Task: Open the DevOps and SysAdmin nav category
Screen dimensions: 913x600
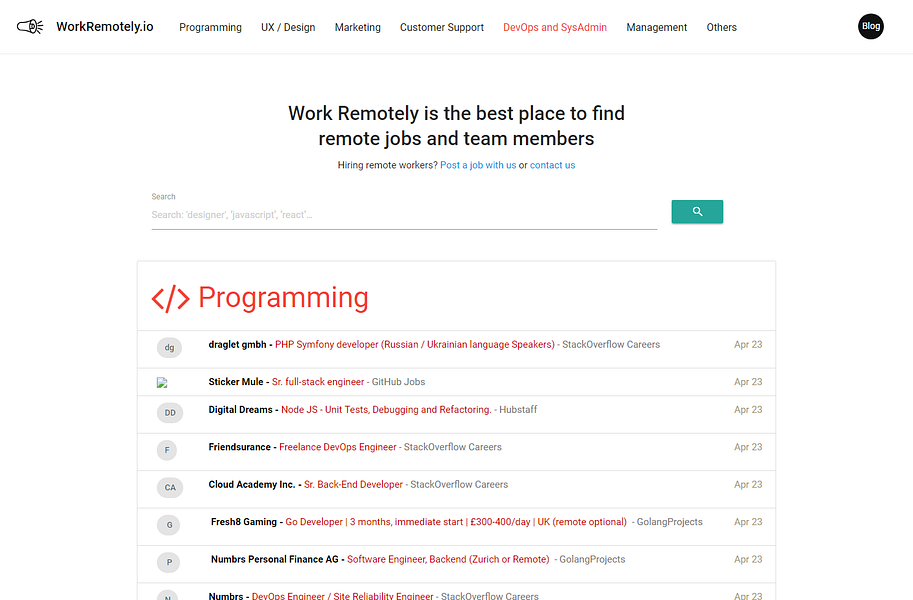Action: [x=555, y=27]
